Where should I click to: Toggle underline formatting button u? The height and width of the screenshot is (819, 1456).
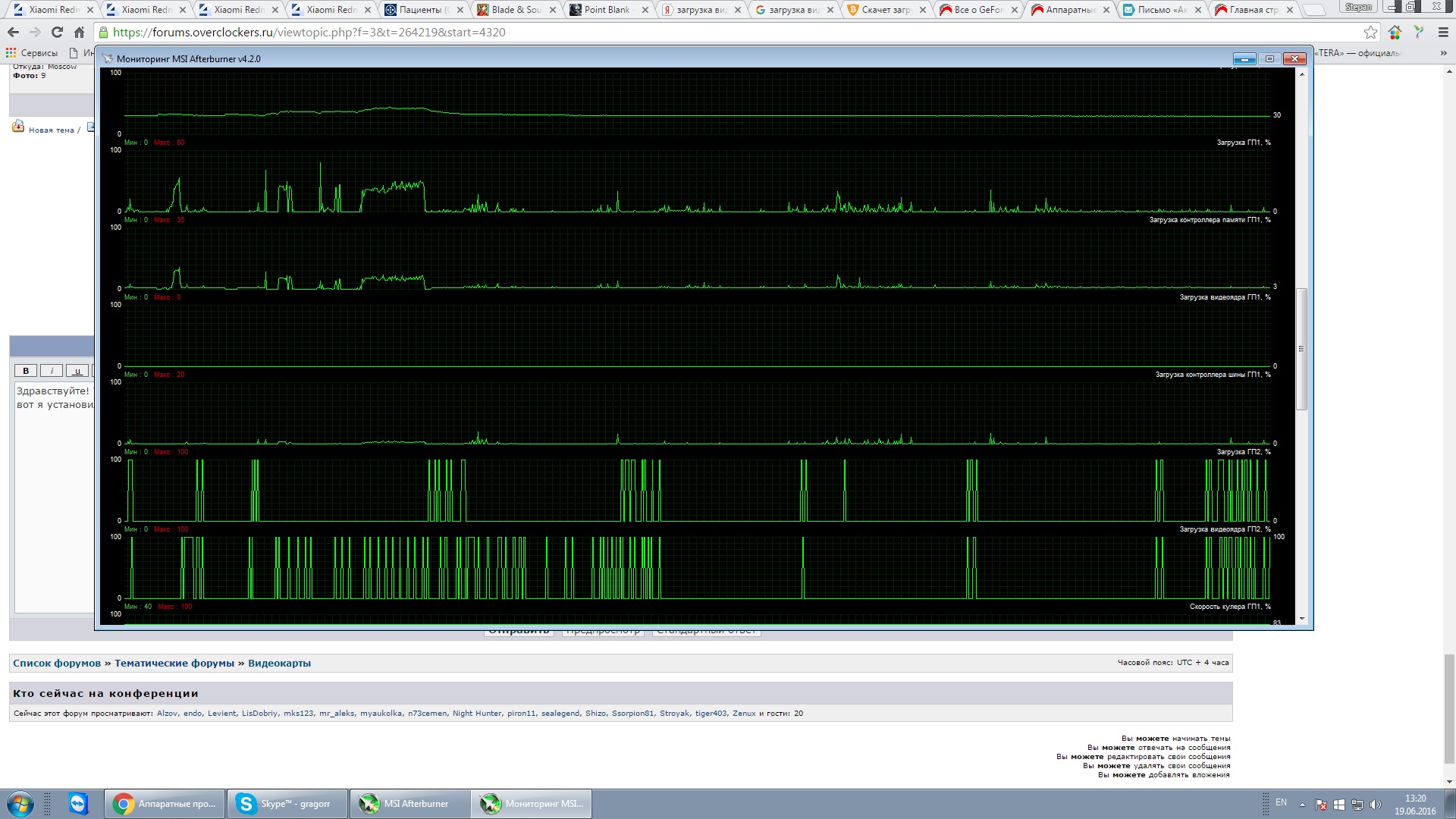tap(77, 371)
